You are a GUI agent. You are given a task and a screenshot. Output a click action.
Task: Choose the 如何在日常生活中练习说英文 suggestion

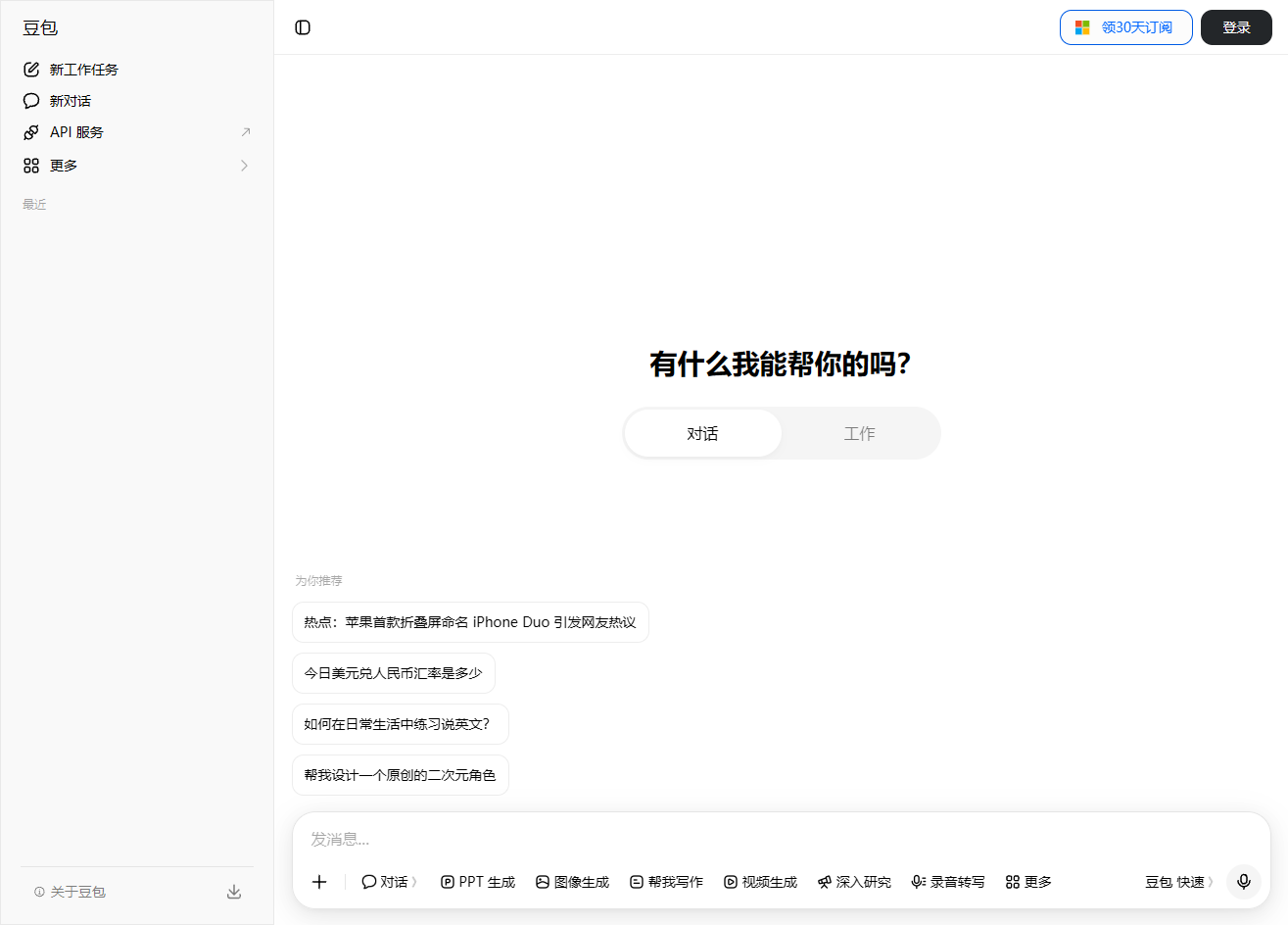coord(401,724)
